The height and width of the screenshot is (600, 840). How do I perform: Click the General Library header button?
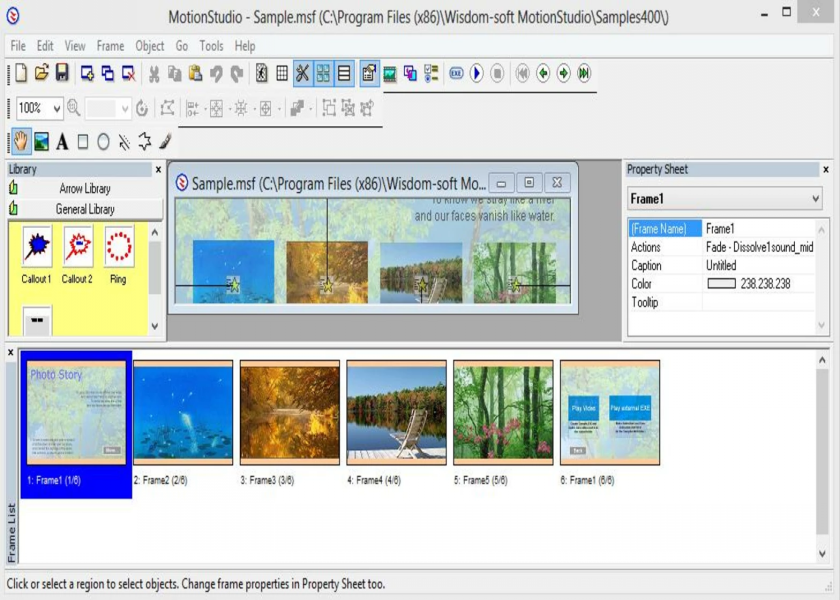tap(85, 209)
